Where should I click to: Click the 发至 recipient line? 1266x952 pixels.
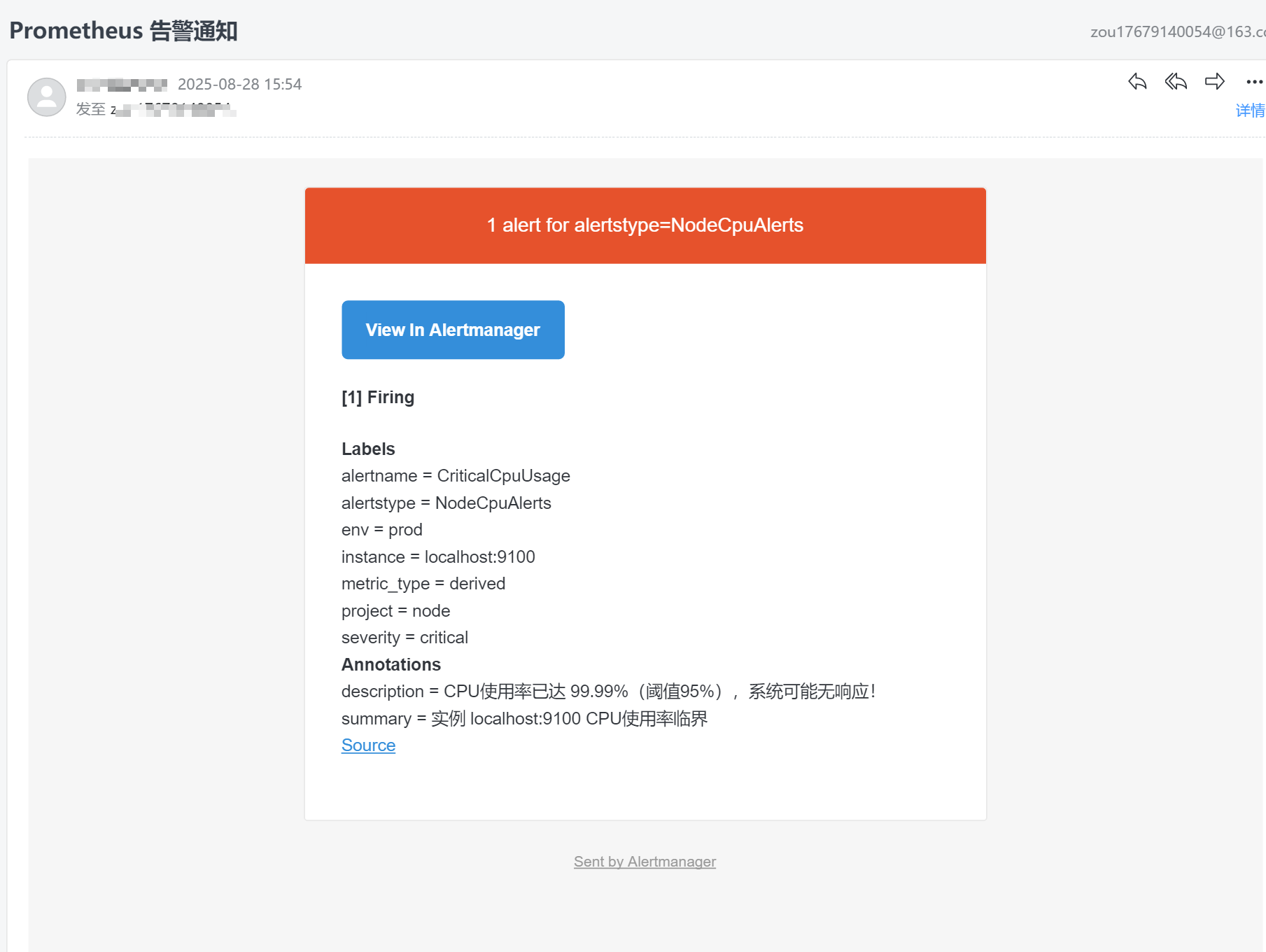point(155,109)
